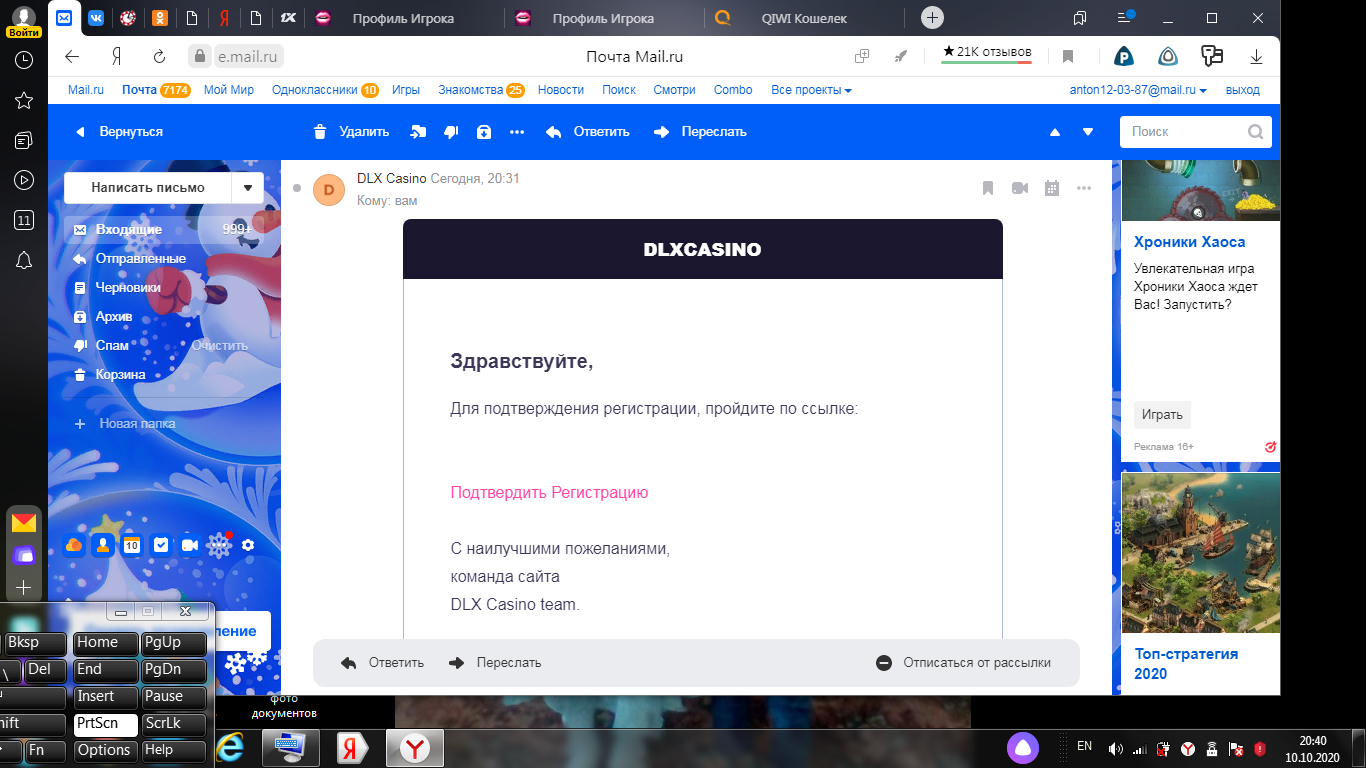Open more actions ellipsis in blue toolbar
The image size is (1366, 768).
point(517,132)
